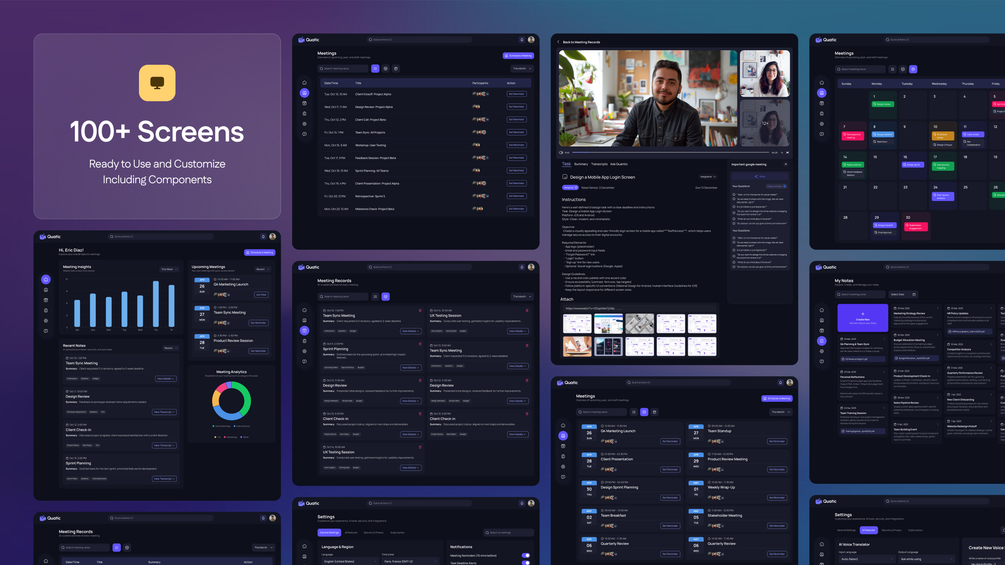Viewport: 1005px width, 565px height.
Task: Click Join Now for Q4 Marketing Launch
Action: [x=261, y=295]
